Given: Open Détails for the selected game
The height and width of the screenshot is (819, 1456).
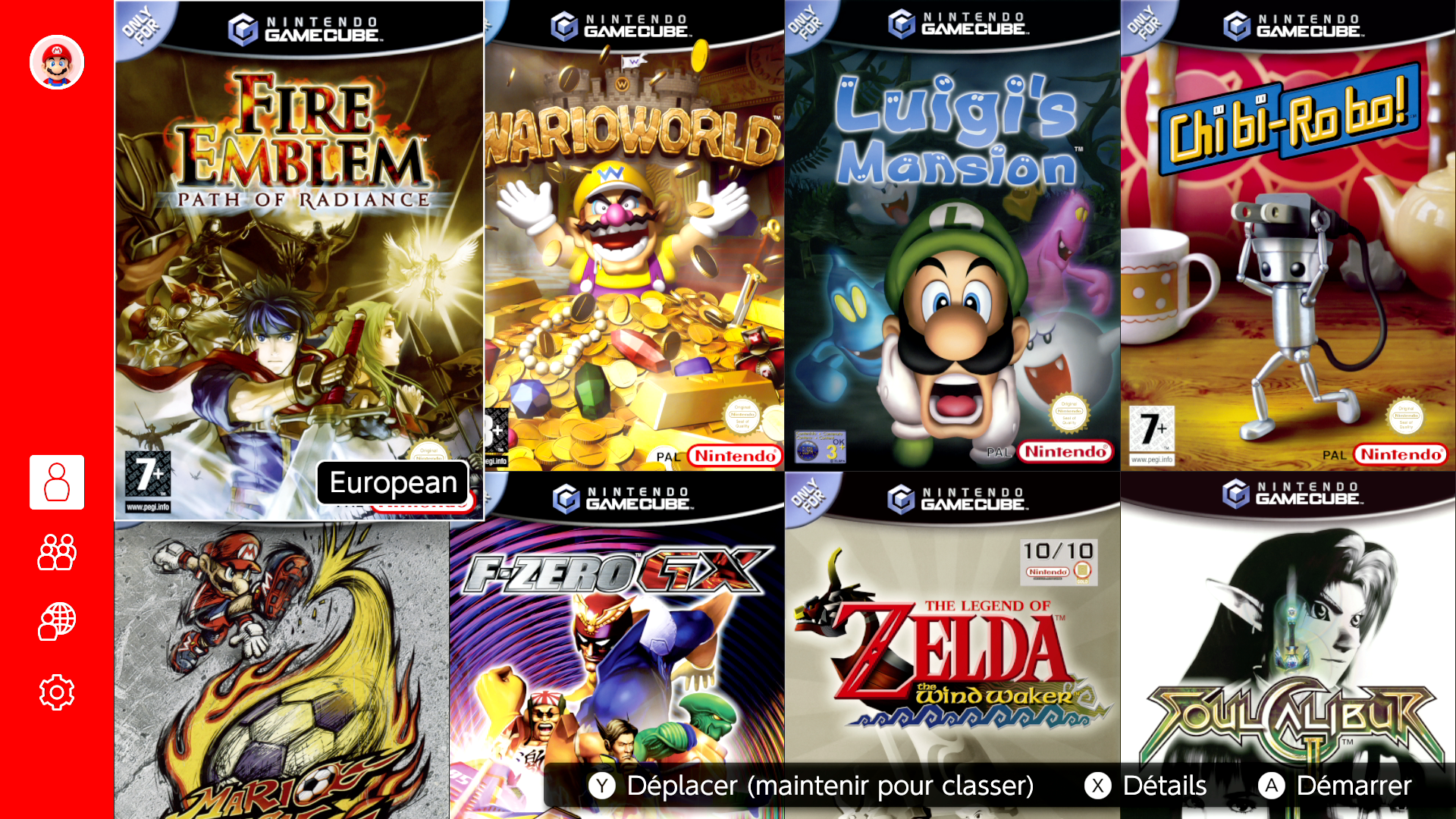Looking at the screenshot, I should click(1165, 786).
